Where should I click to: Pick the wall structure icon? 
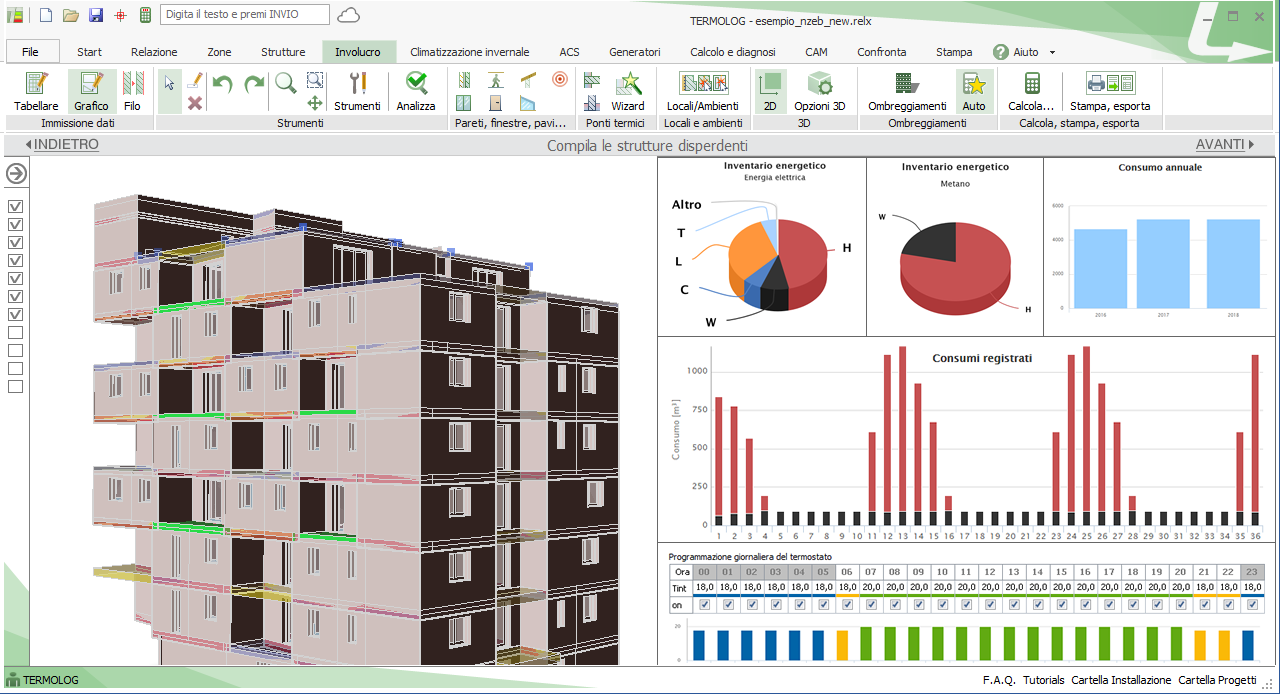[x=464, y=80]
